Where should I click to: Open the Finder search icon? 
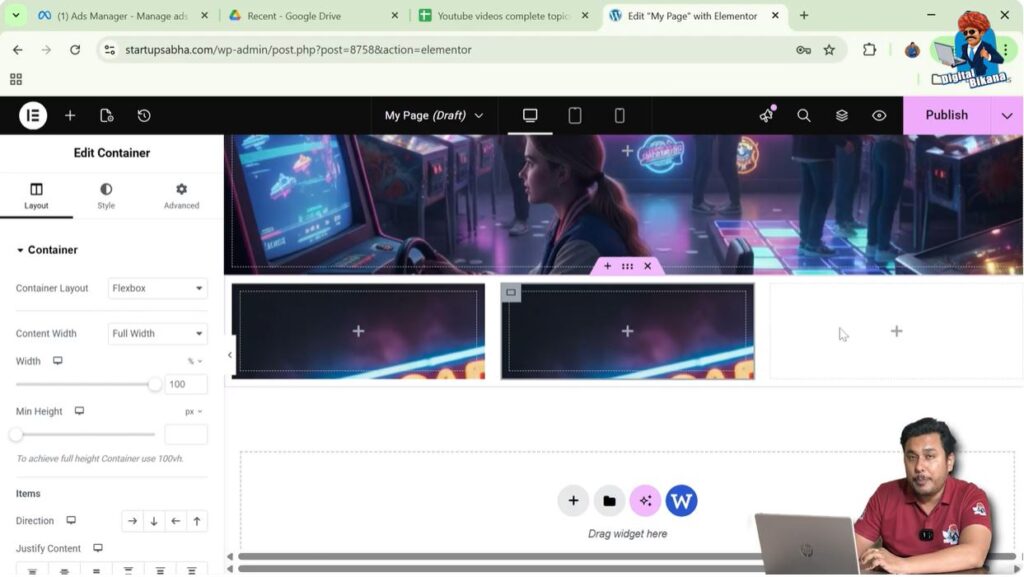point(804,116)
